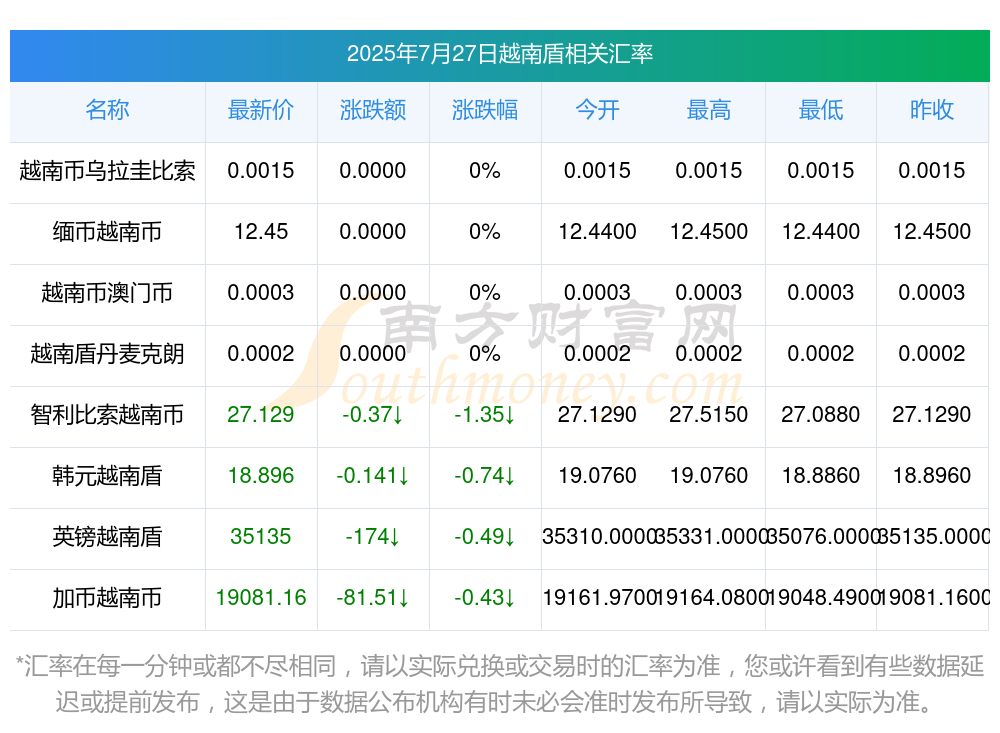Click the 最低 column header
The image size is (1000, 733).
pyautogui.click(x=821, y=110)
